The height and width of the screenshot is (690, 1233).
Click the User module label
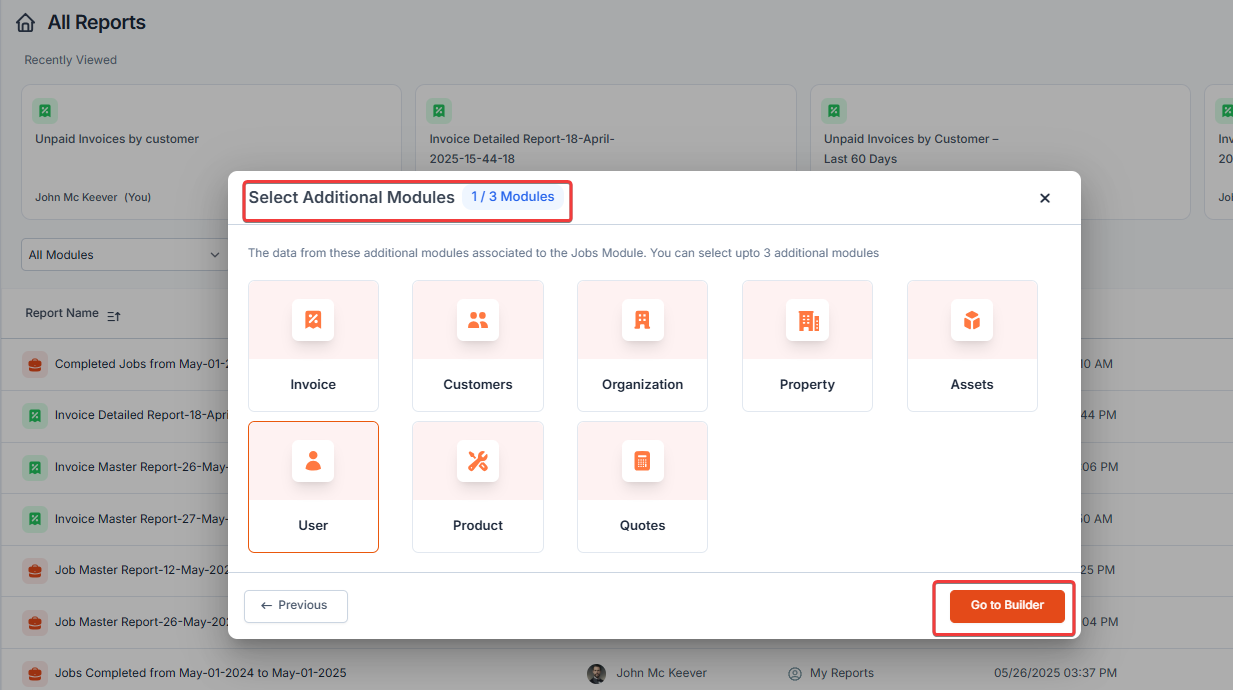coord(313,525)
